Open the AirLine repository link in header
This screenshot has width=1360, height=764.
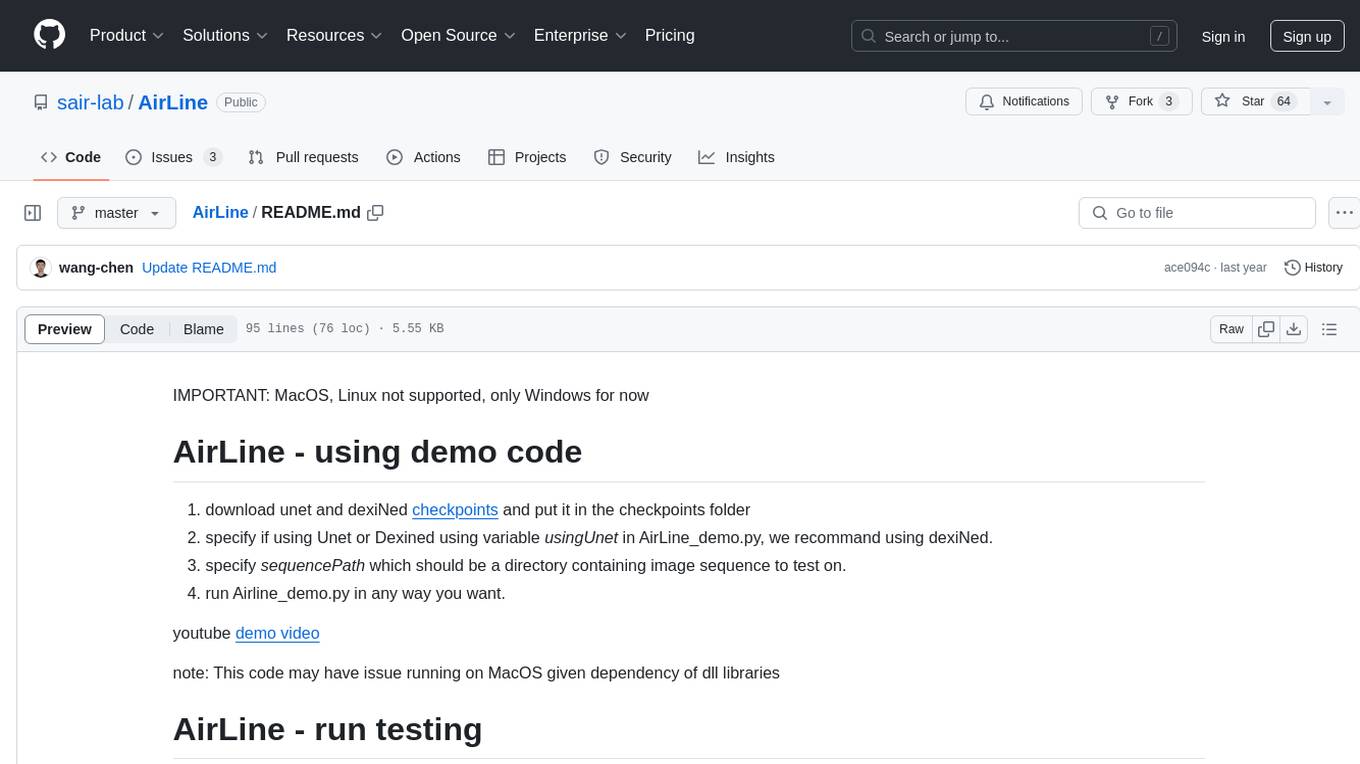pos(173,102)
